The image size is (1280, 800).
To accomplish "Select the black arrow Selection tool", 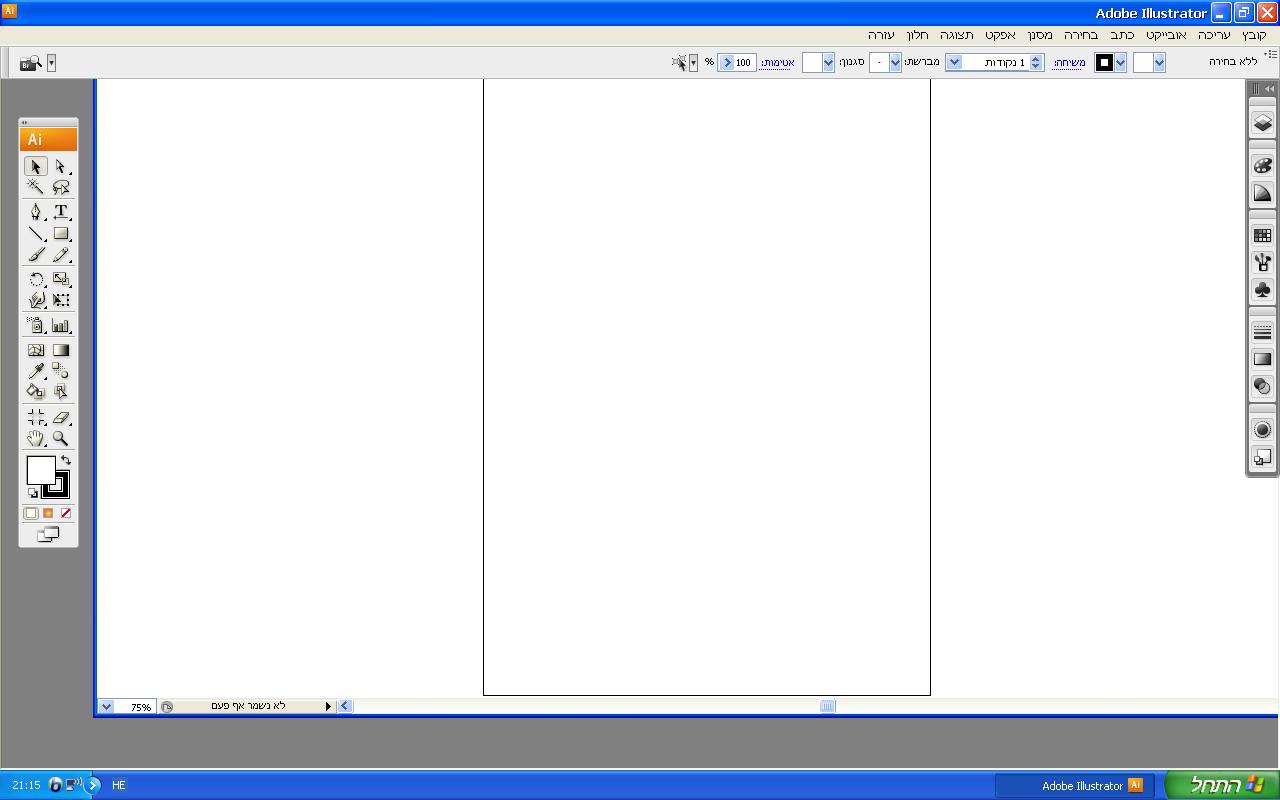I will (36, 167).
